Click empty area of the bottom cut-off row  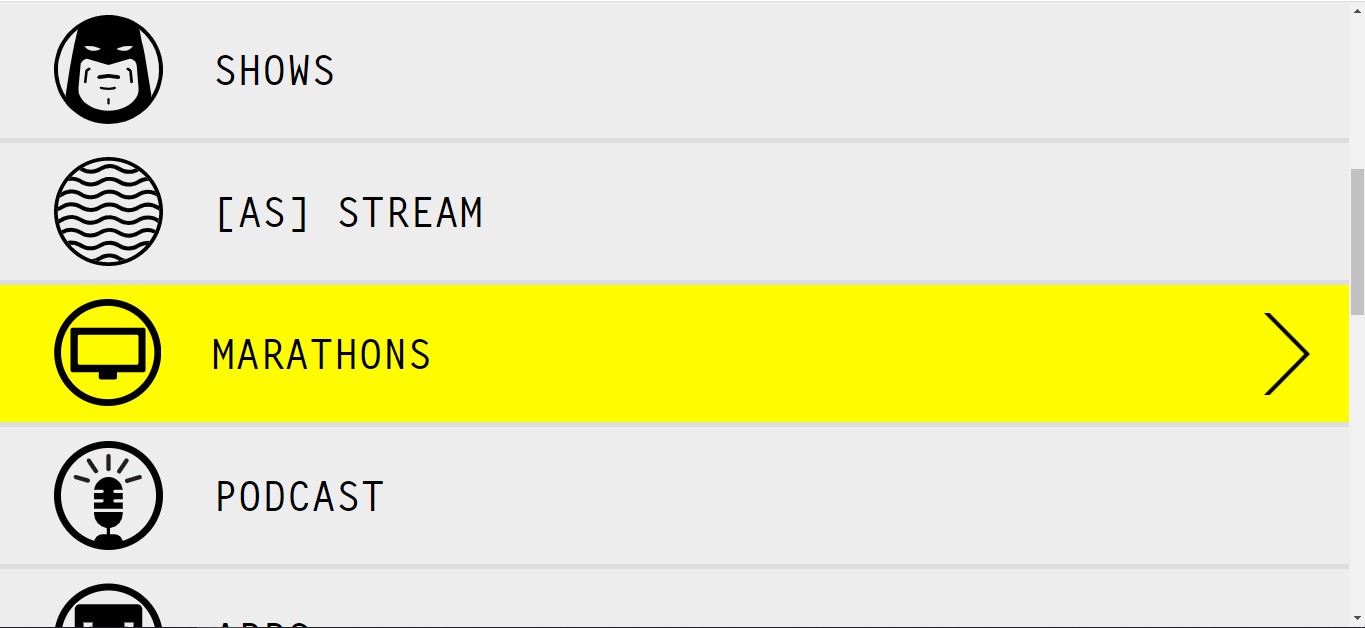(x=800, y=599)
